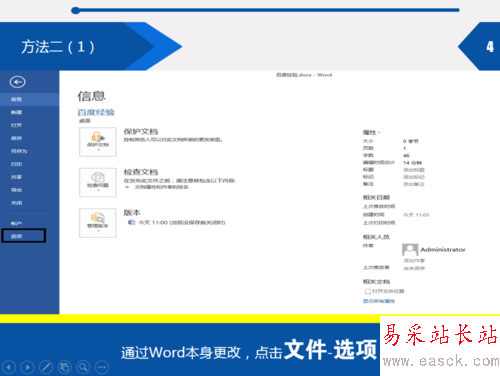Click the 0 字节 size value
Viewport: 500px width, 376px height.
click(411, 141)
